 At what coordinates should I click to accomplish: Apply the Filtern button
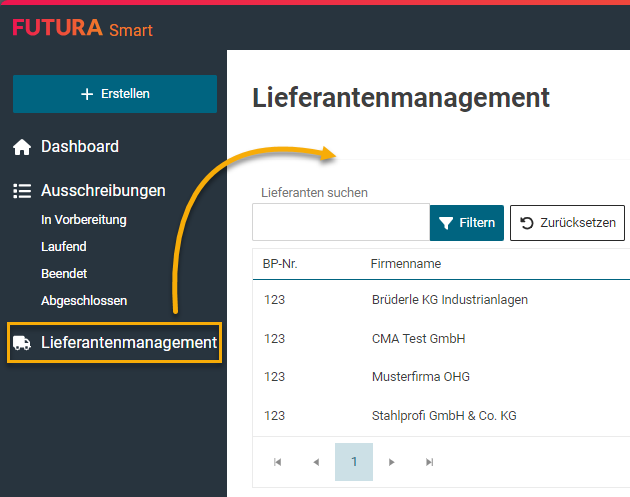(467, 223)
